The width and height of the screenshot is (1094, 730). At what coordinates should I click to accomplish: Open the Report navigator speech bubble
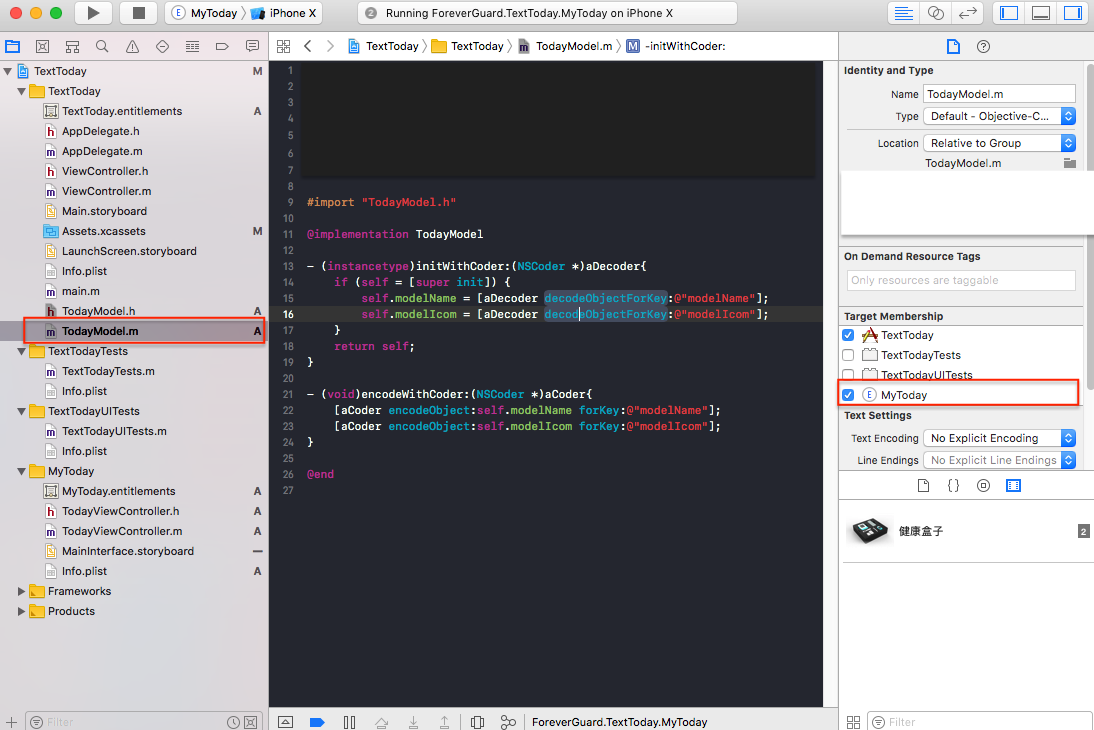pyautogui.click(x=253, y=46)
